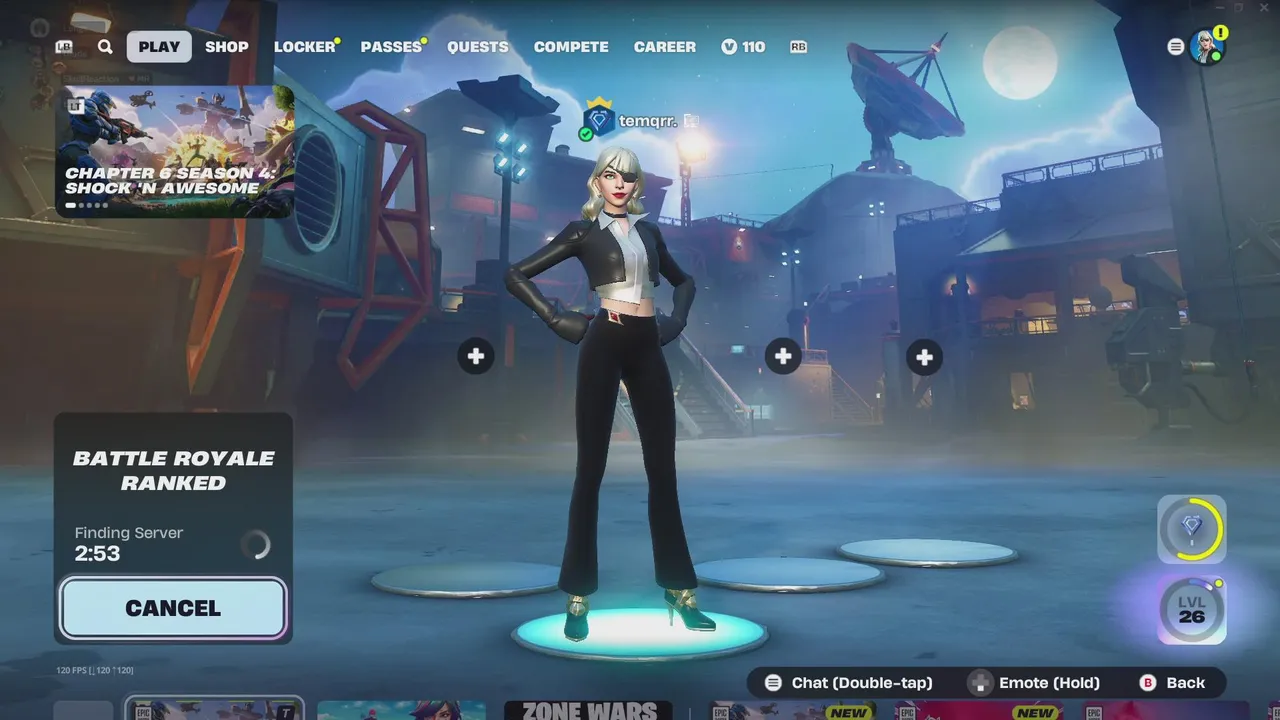Open the player avatar profile icon

click(1206, 47)
